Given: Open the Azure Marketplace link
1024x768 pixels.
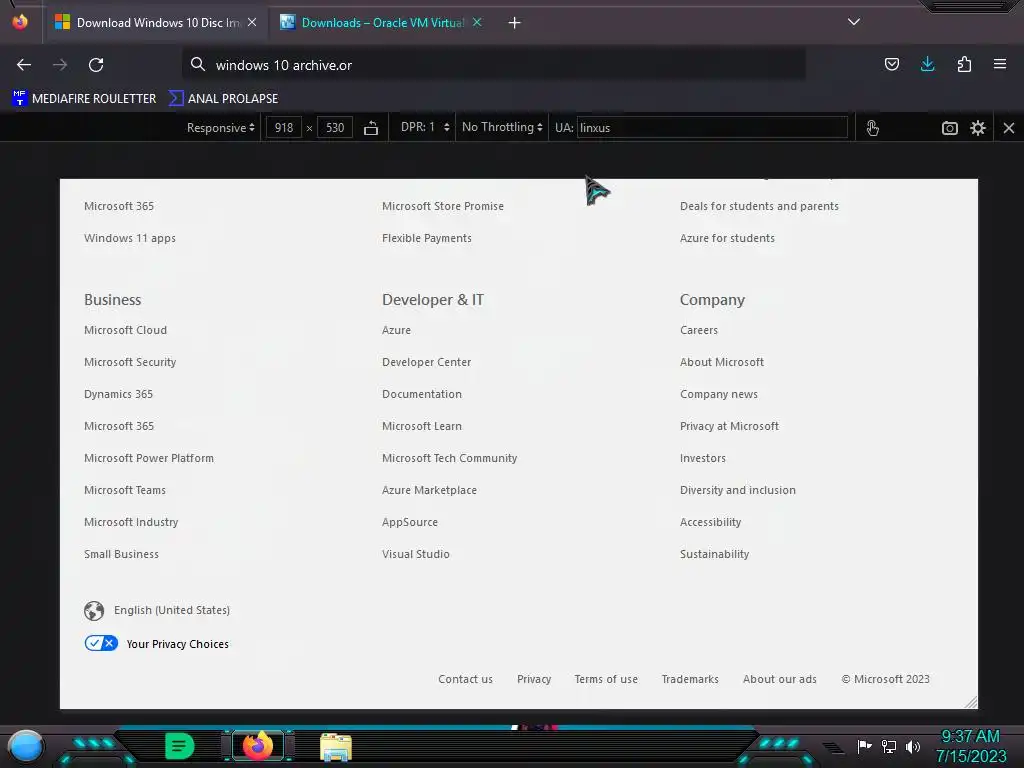Looking at the screenshot, I should [429, 490].
